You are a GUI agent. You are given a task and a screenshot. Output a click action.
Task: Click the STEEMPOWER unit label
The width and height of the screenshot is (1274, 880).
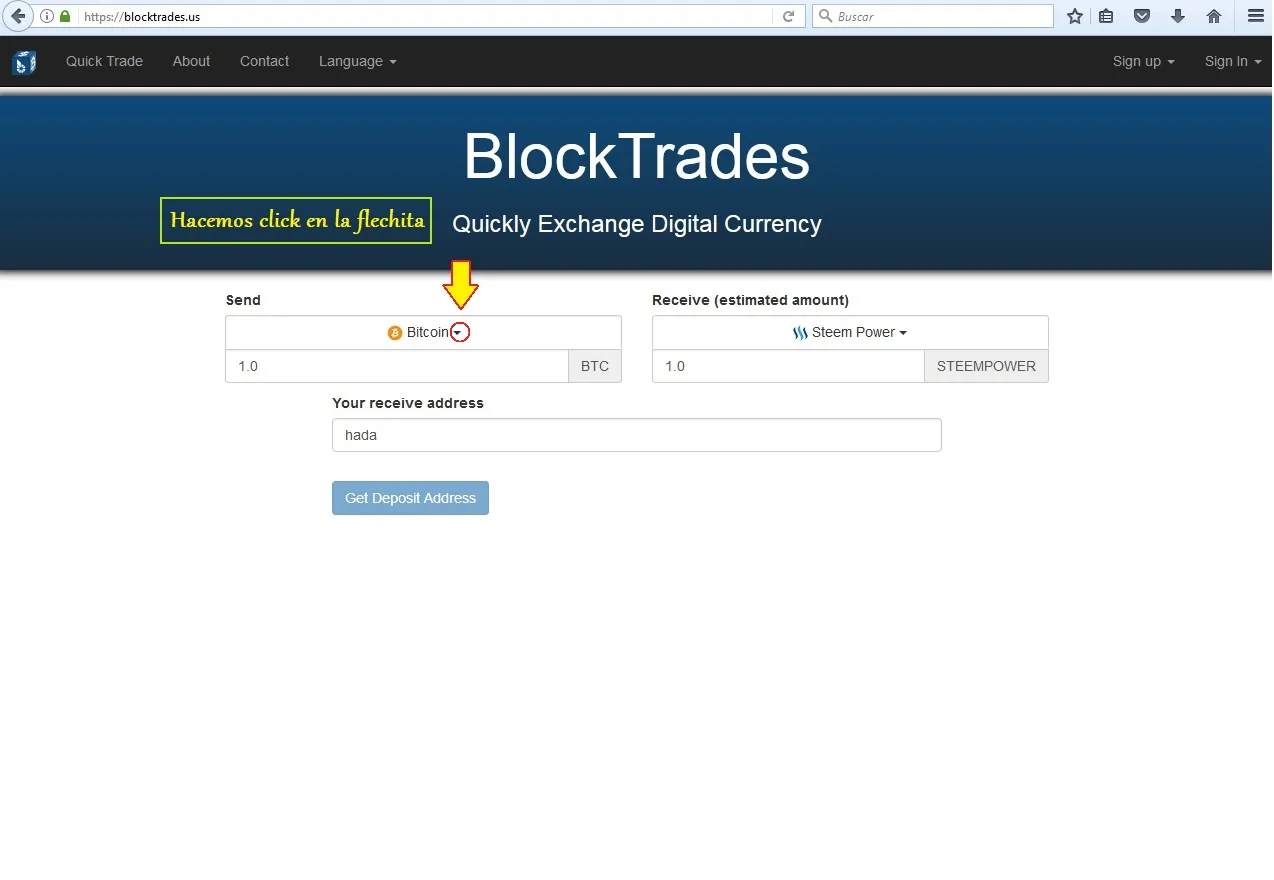986,366
